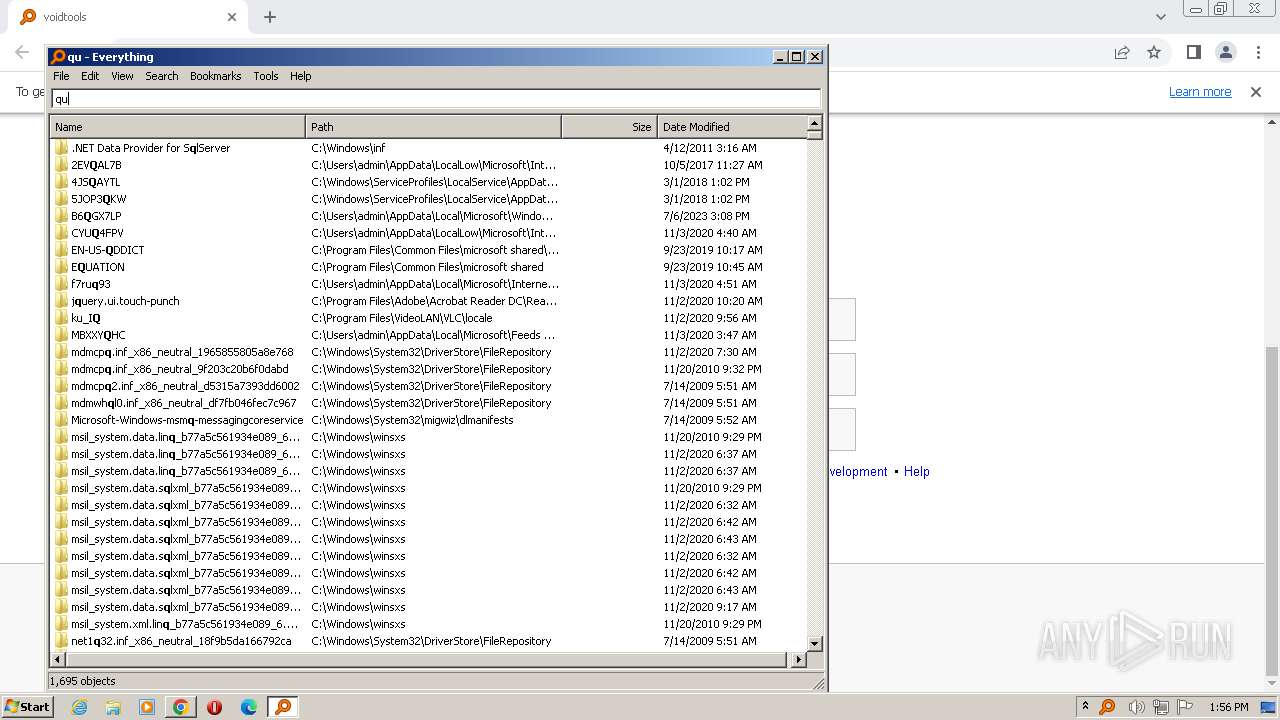Screen dimensions: 1280x720
Task: Click the vertical scrollbar down arrow in results
Action: click(x=814, y=644)
